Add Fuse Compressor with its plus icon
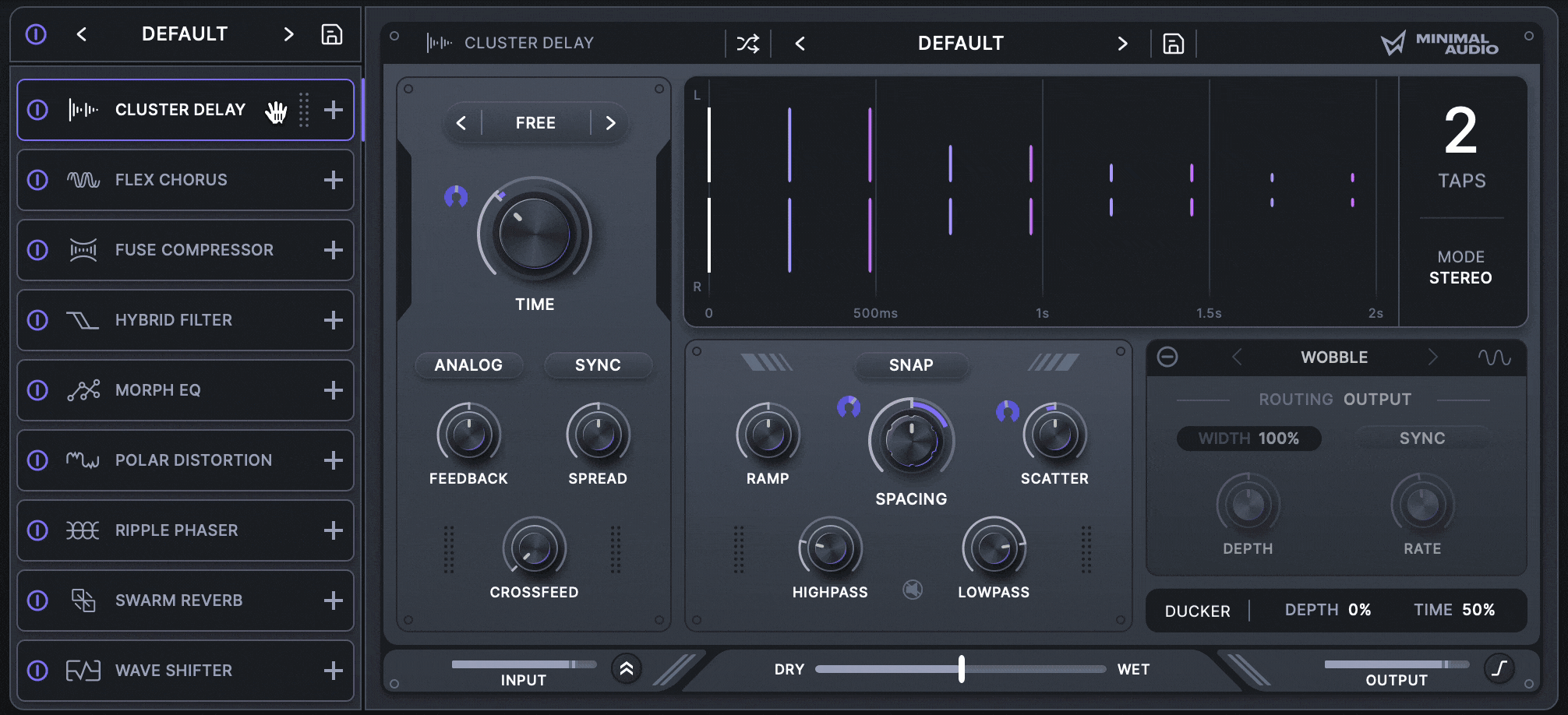Viewport: 1568px width, 715px height. point(334,250)
